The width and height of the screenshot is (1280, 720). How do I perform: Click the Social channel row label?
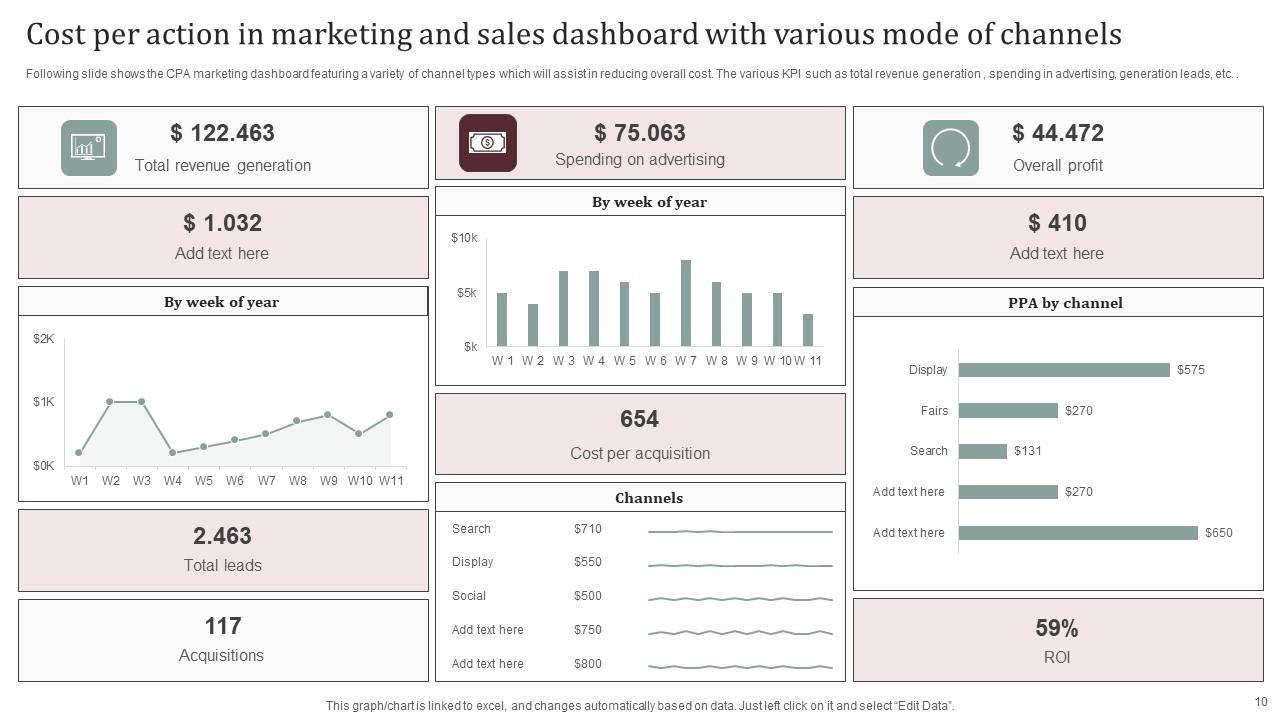(x=469, y=596)
